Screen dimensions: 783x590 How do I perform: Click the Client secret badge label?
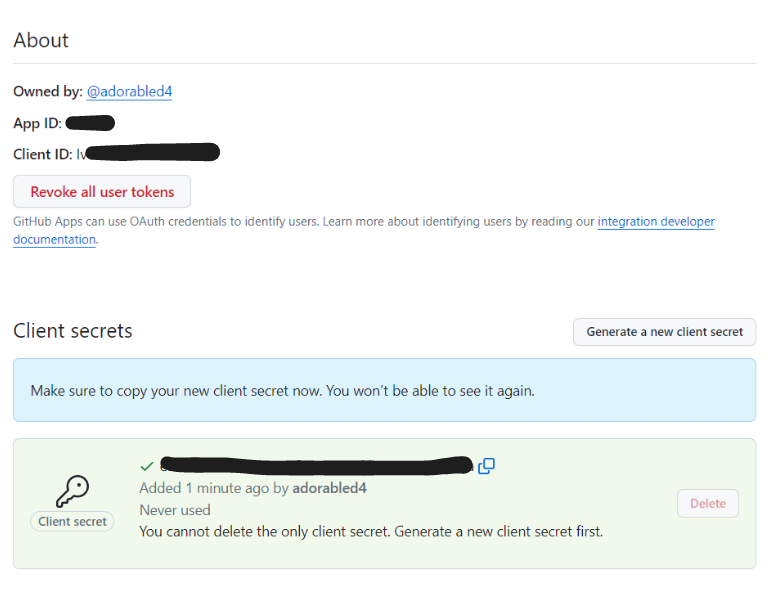pyautogui.click(x=72, y=521)
